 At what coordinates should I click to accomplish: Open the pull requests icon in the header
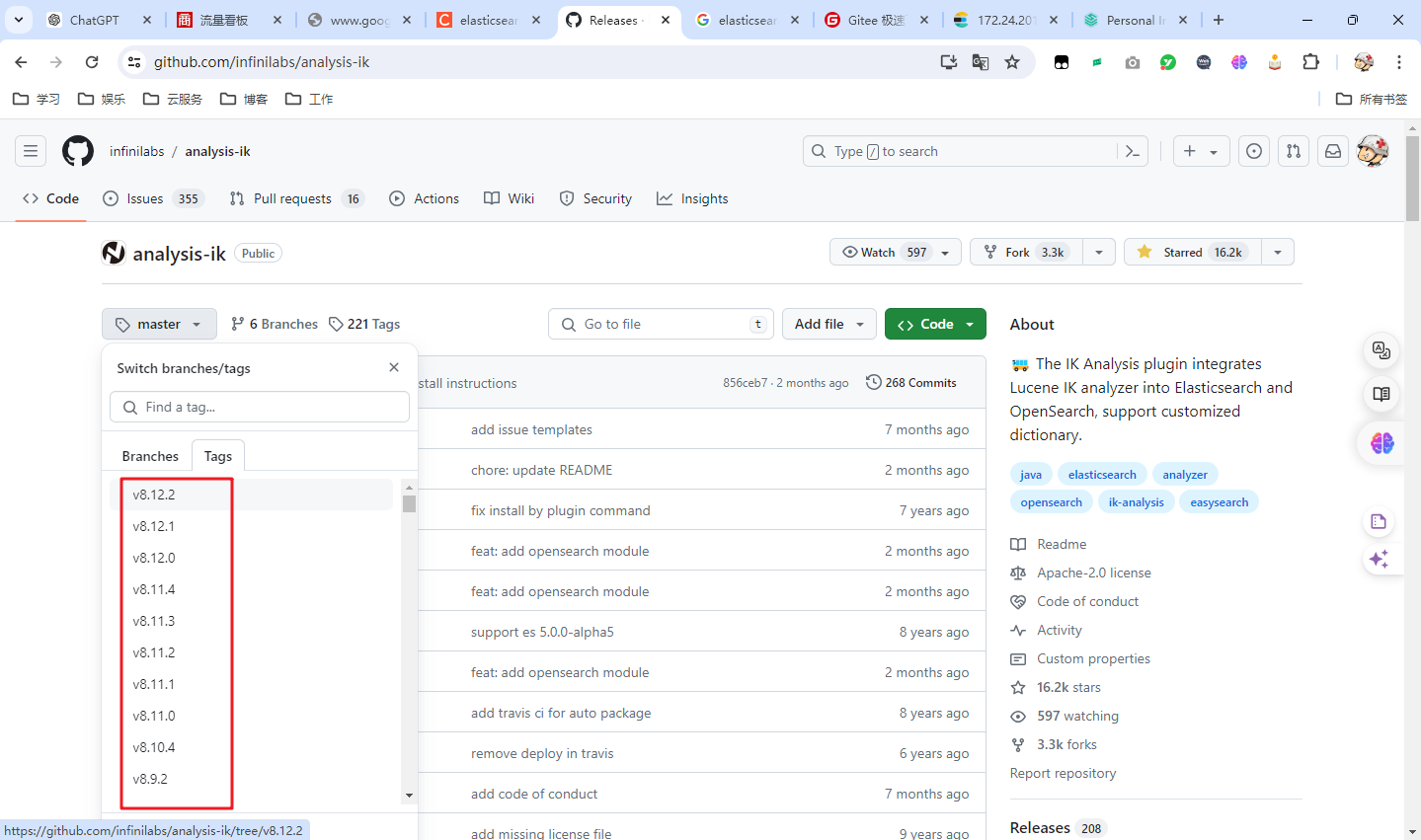1293,150
